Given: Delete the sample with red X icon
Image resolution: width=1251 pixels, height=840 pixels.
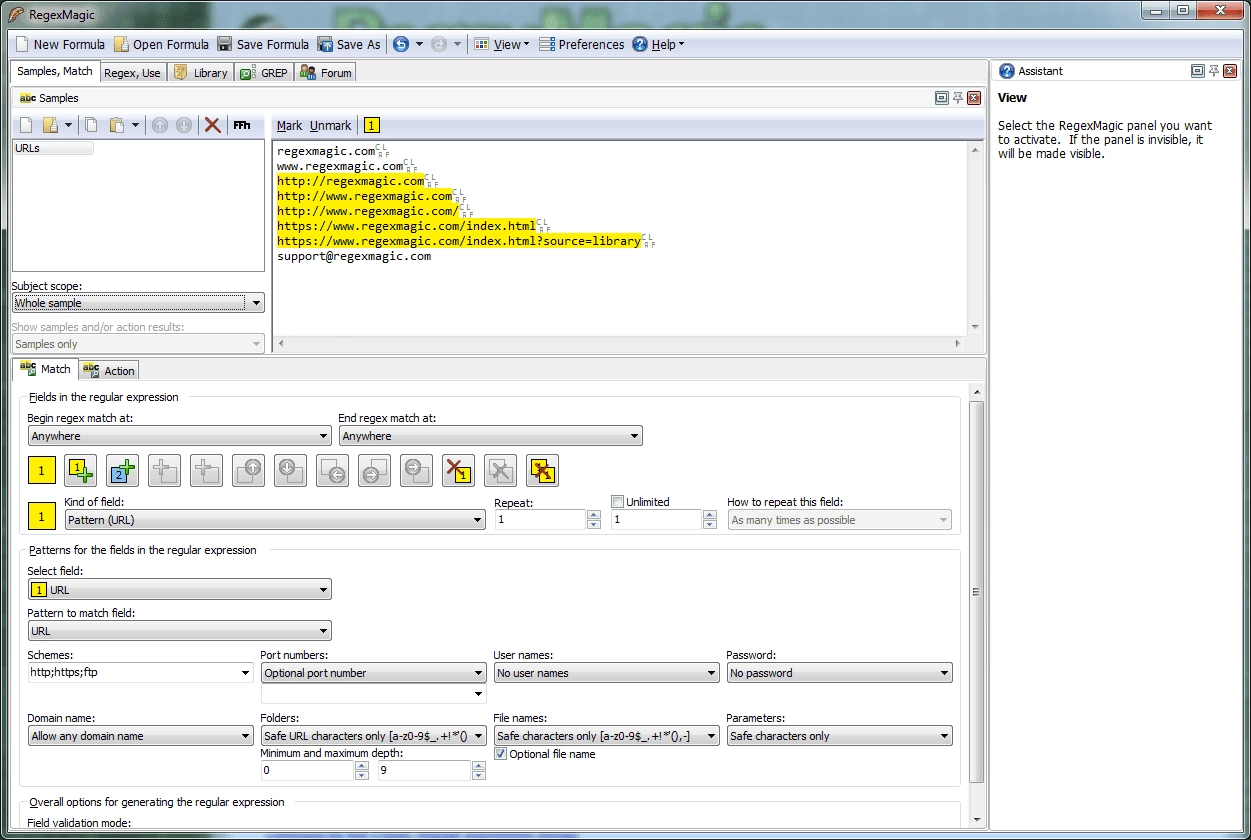Looking at the screenshot, I should (x=212, y=125).
